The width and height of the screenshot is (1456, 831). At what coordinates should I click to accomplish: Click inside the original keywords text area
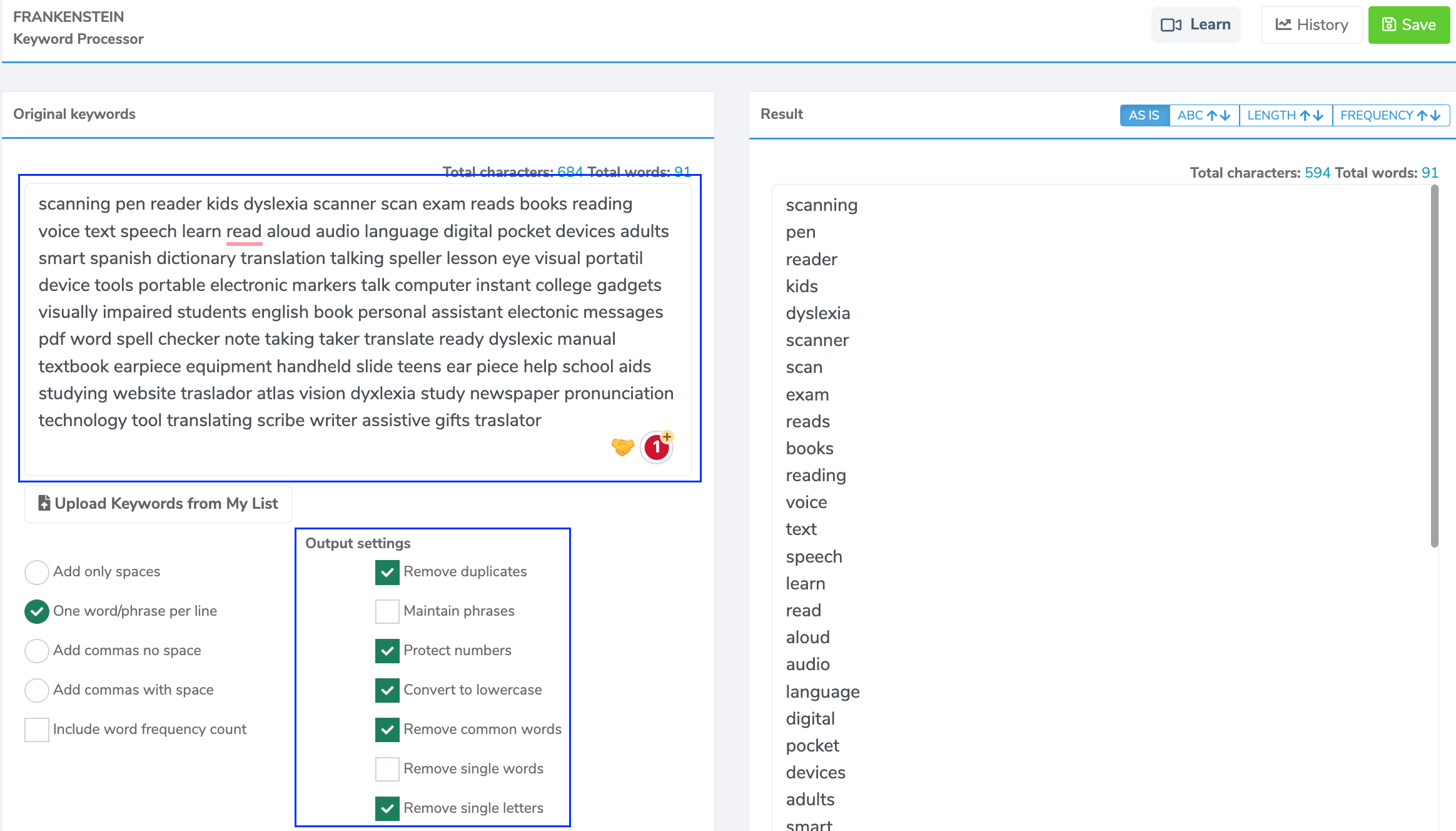point(358,313)
